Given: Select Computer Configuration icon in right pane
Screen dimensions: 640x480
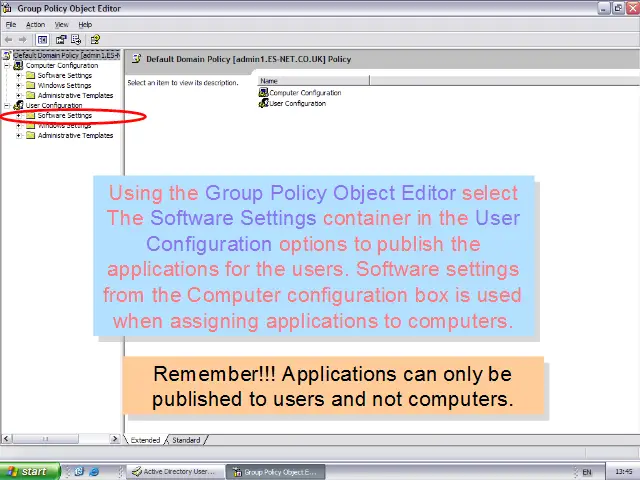Looking at the screenshot, I should (264, 93).
